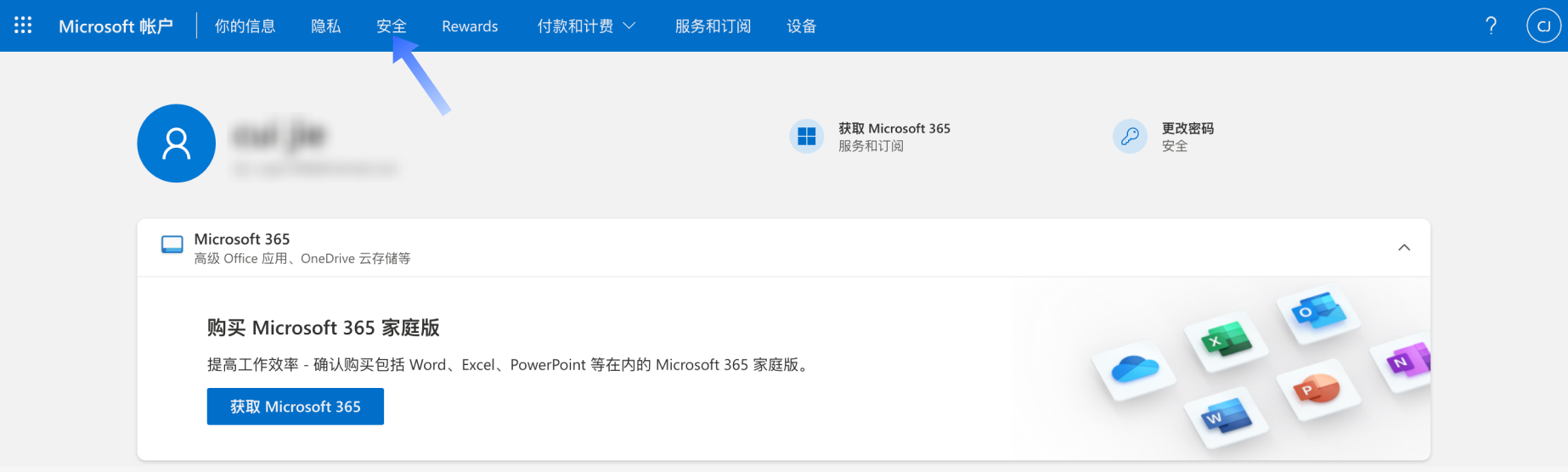The image size is (1568, 472).
Task: Click the 服务和订阅 subtitle under 获取 Microsoft 365
Action: pyautogui.click(x=871, y=146)
